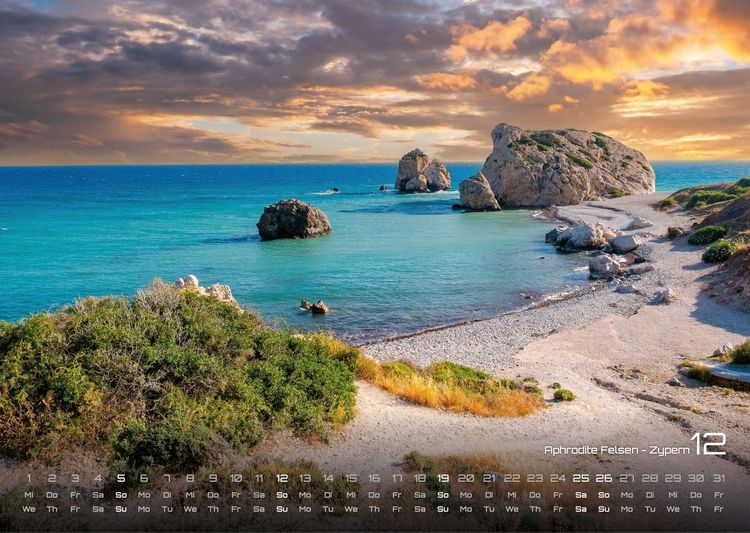Select the Aphrodite Felsen - Zypern caption

(617, 450)
